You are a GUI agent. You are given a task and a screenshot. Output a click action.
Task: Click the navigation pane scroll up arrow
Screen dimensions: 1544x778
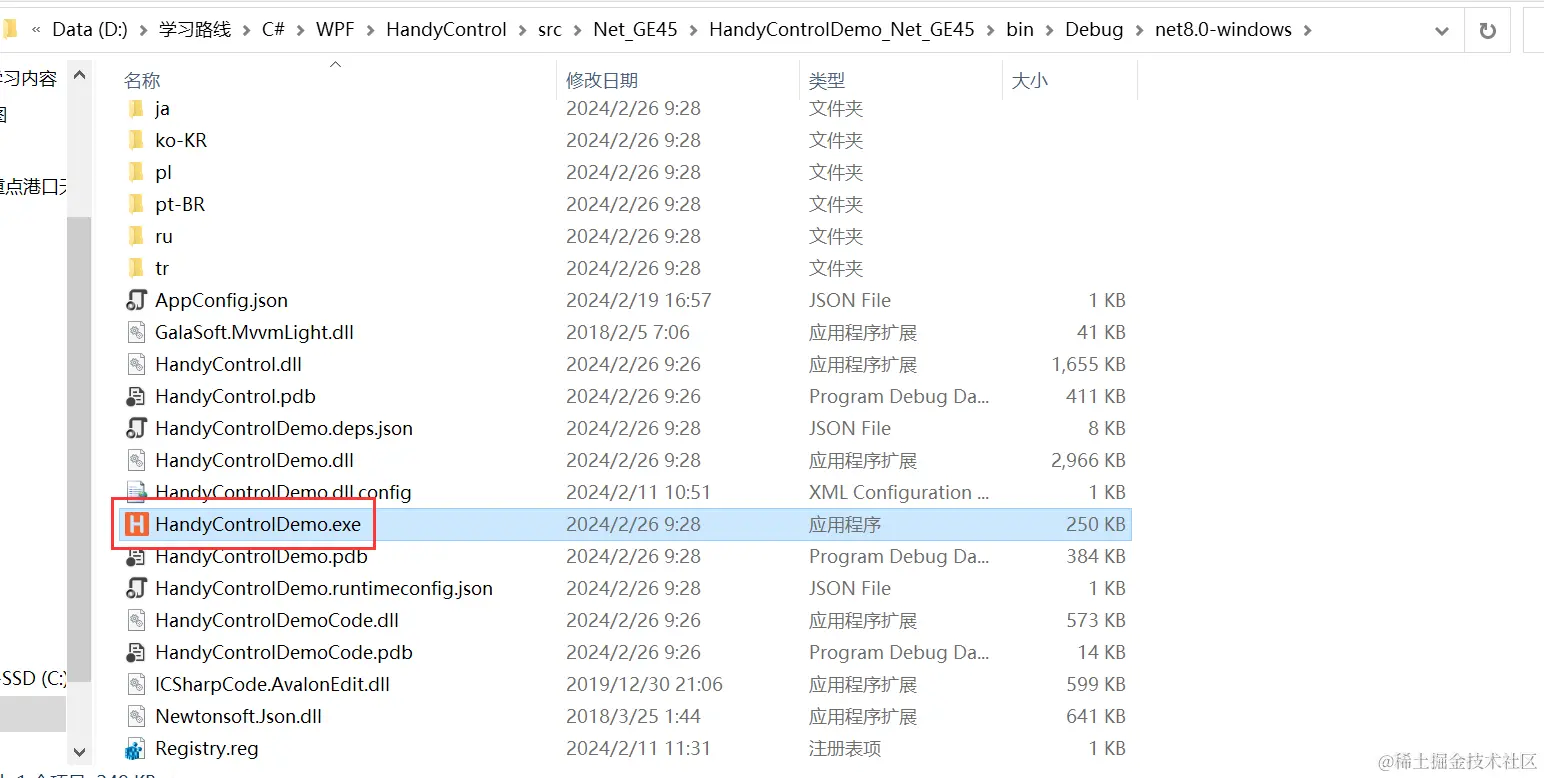79,75
